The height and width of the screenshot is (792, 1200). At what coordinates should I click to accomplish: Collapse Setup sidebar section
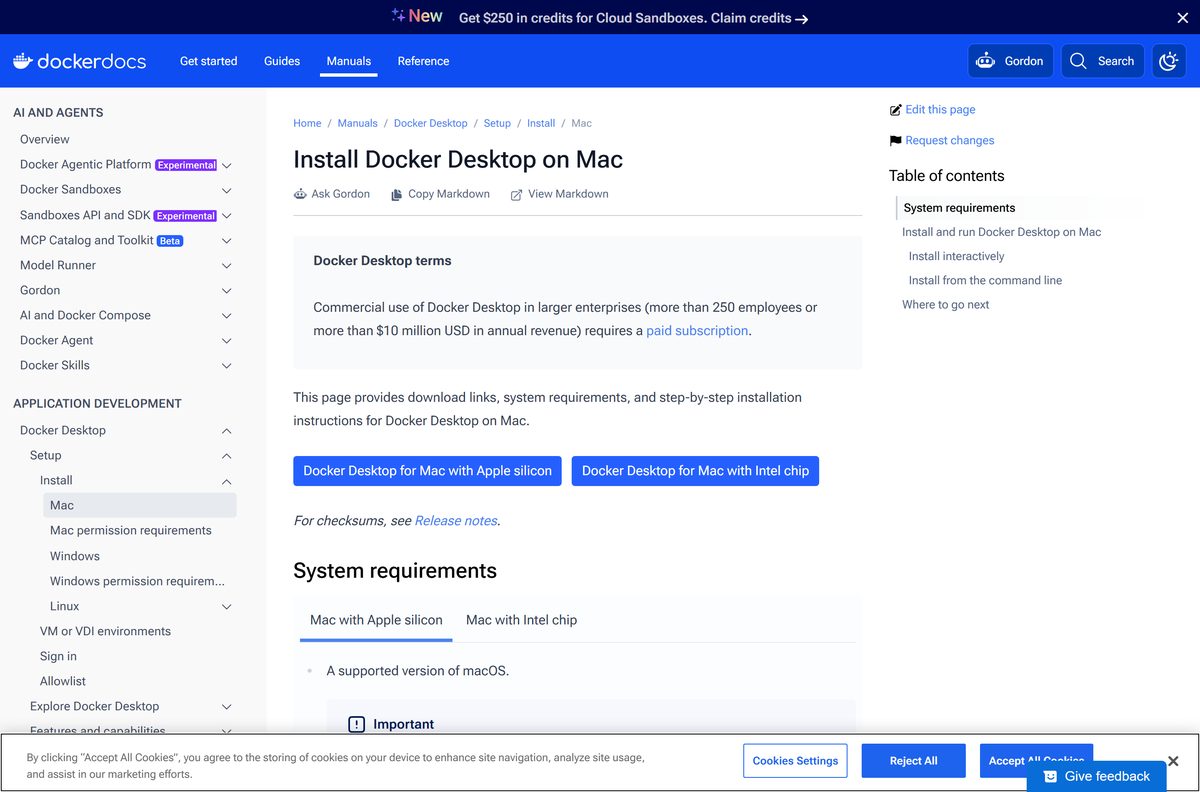227,456
